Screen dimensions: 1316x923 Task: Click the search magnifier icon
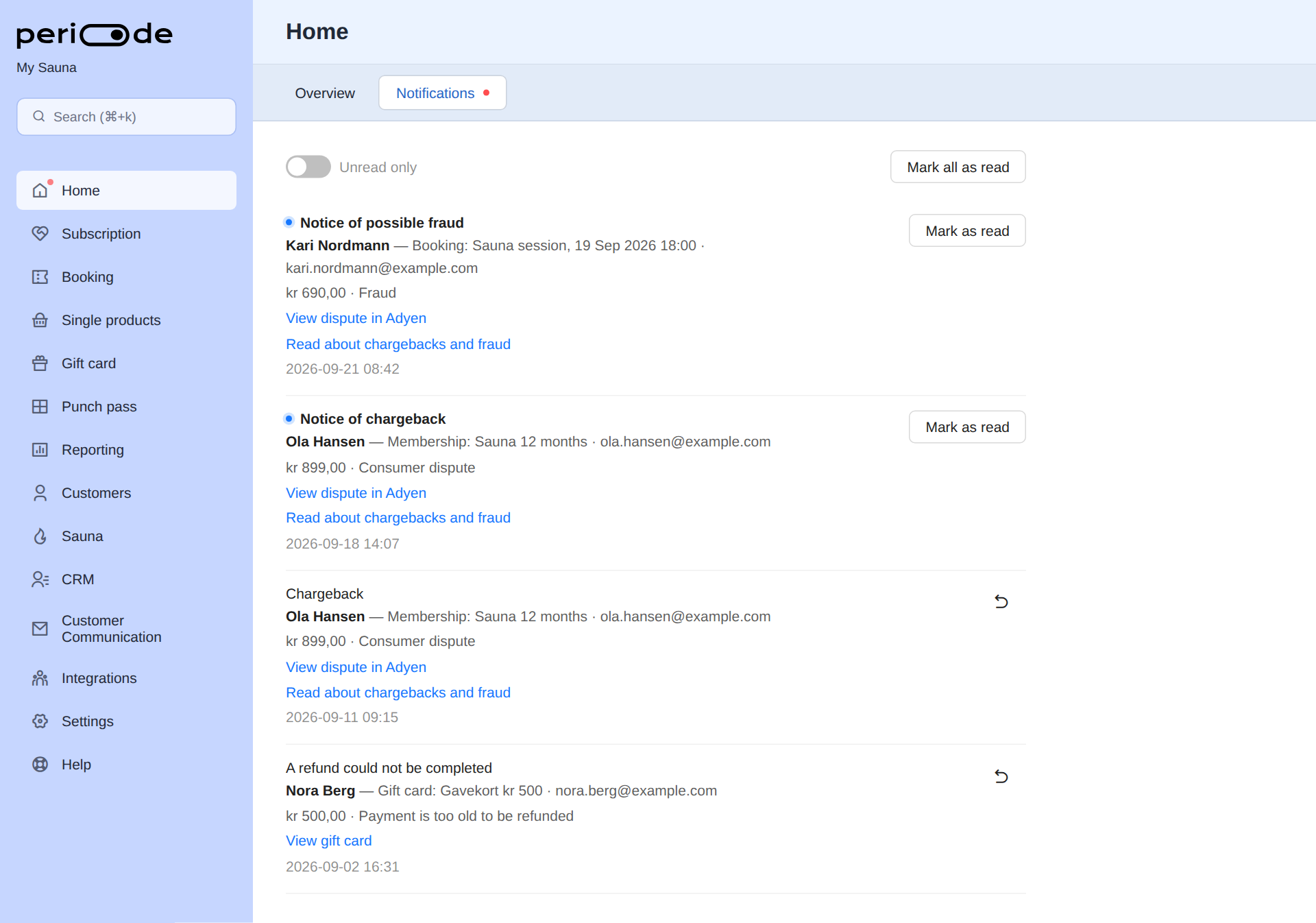click(x=39, y=117)
